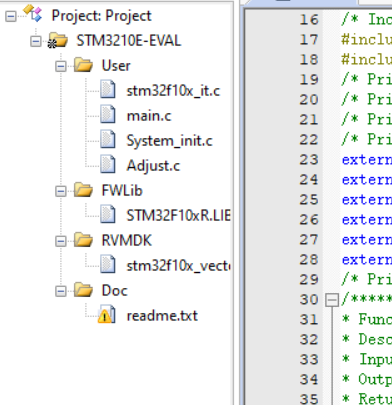Click line number 23 in the editor
The image size is (392, 405).
click(309, 159)
